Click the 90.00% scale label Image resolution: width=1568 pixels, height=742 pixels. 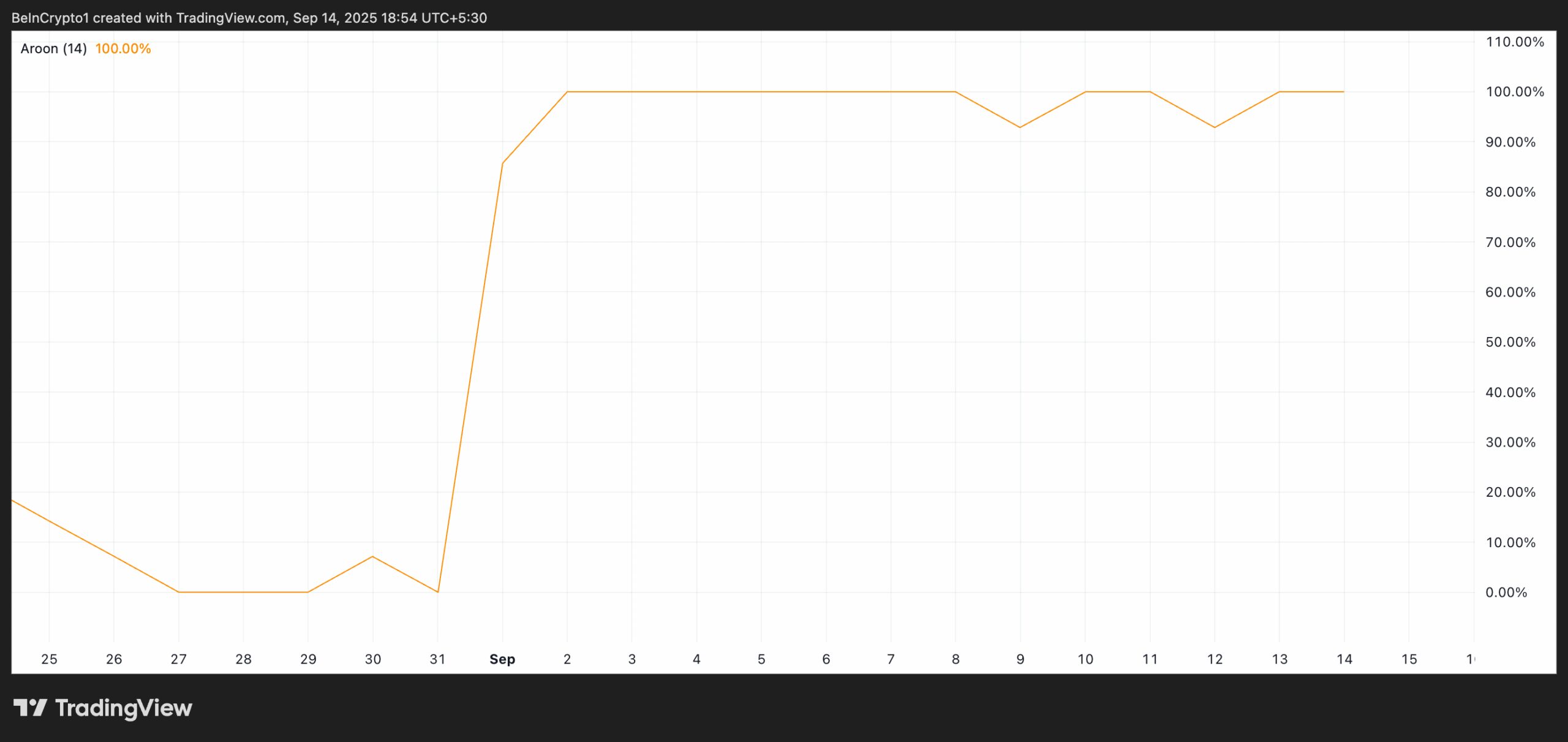click(x=1510, y=142)
